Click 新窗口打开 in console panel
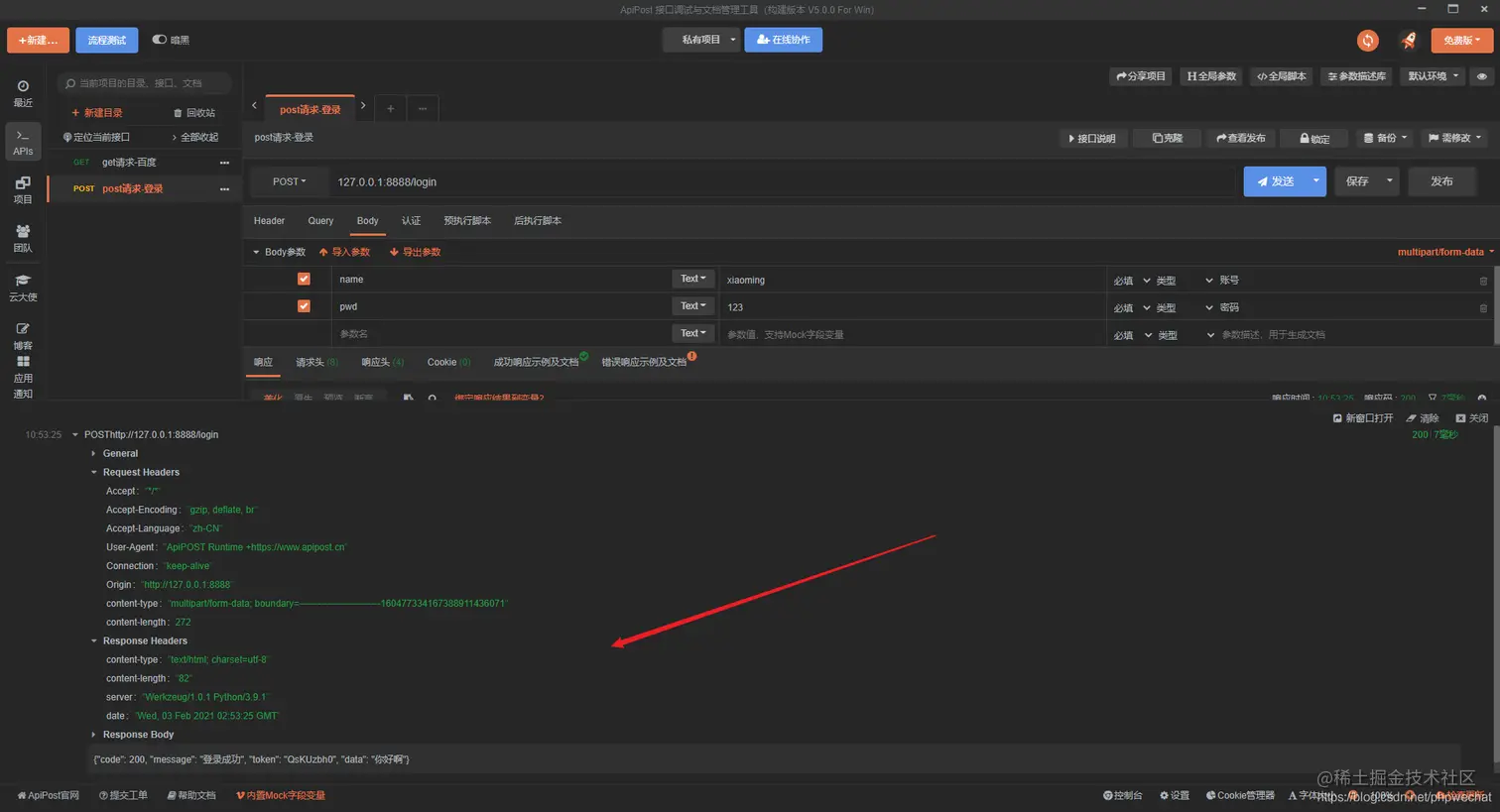The width and height of the screenshot is (1500, 812). click(x=1363, y=418)
